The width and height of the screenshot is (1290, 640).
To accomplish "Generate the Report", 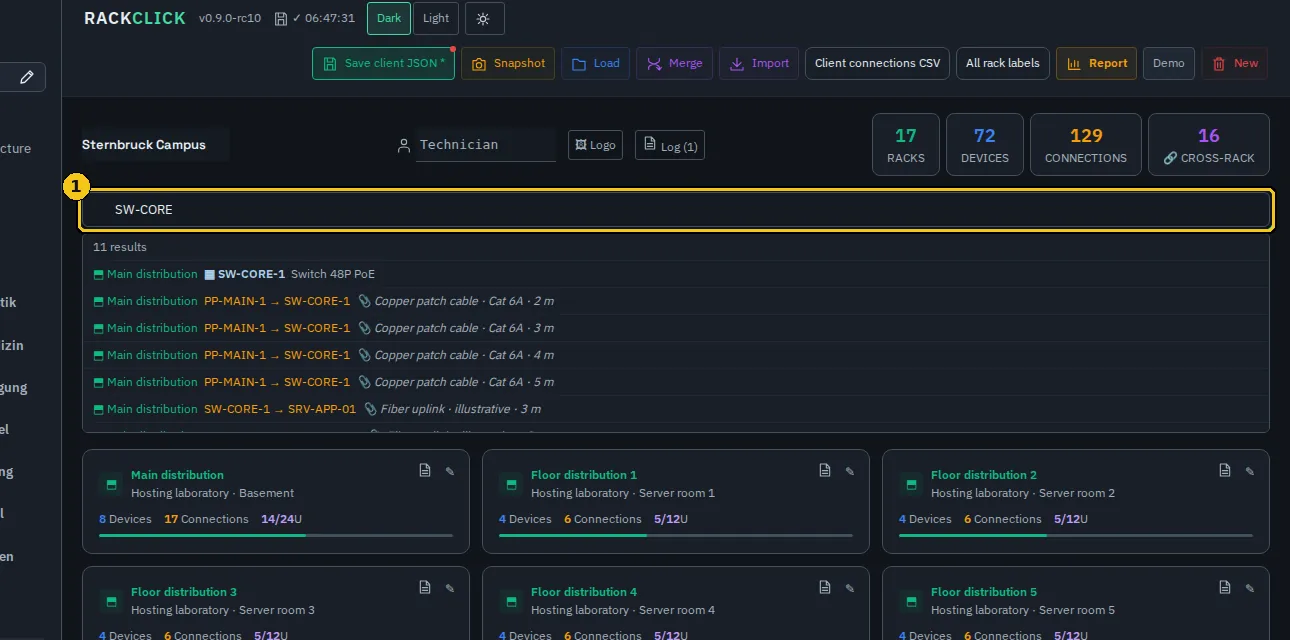I will pyautogui.click(x=1097, y=63).
